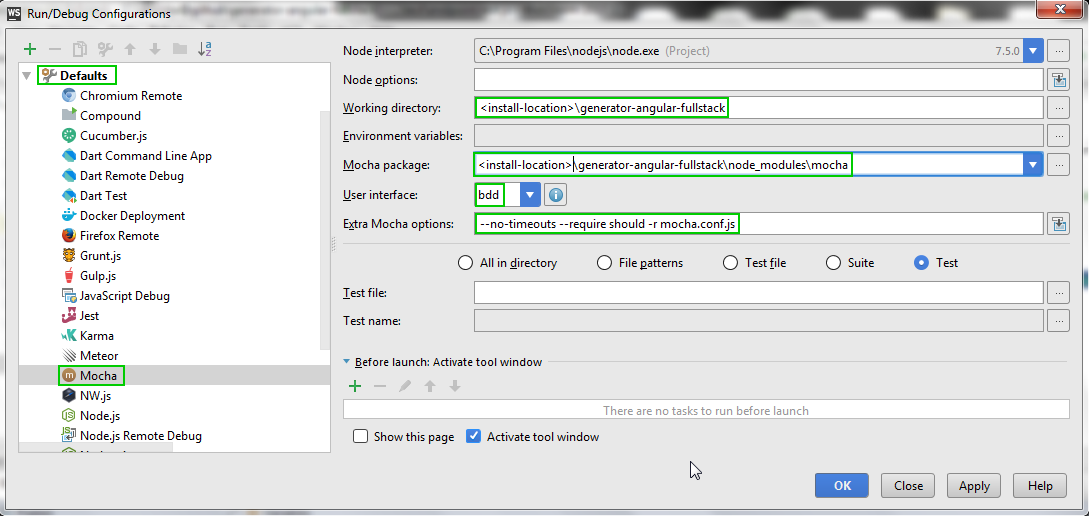Select Docker Deployment entry
This screenshot has height=516, width=1089.
132,216
